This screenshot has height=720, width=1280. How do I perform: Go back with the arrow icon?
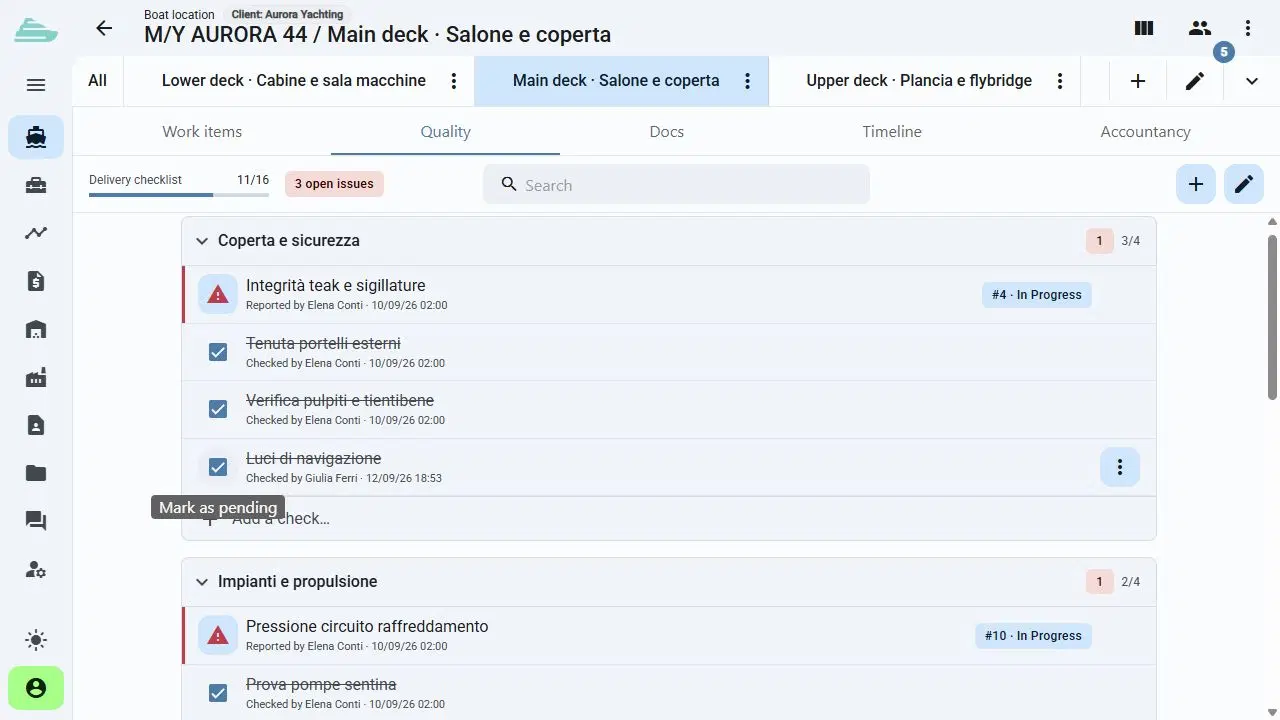(x=104, y=28)
